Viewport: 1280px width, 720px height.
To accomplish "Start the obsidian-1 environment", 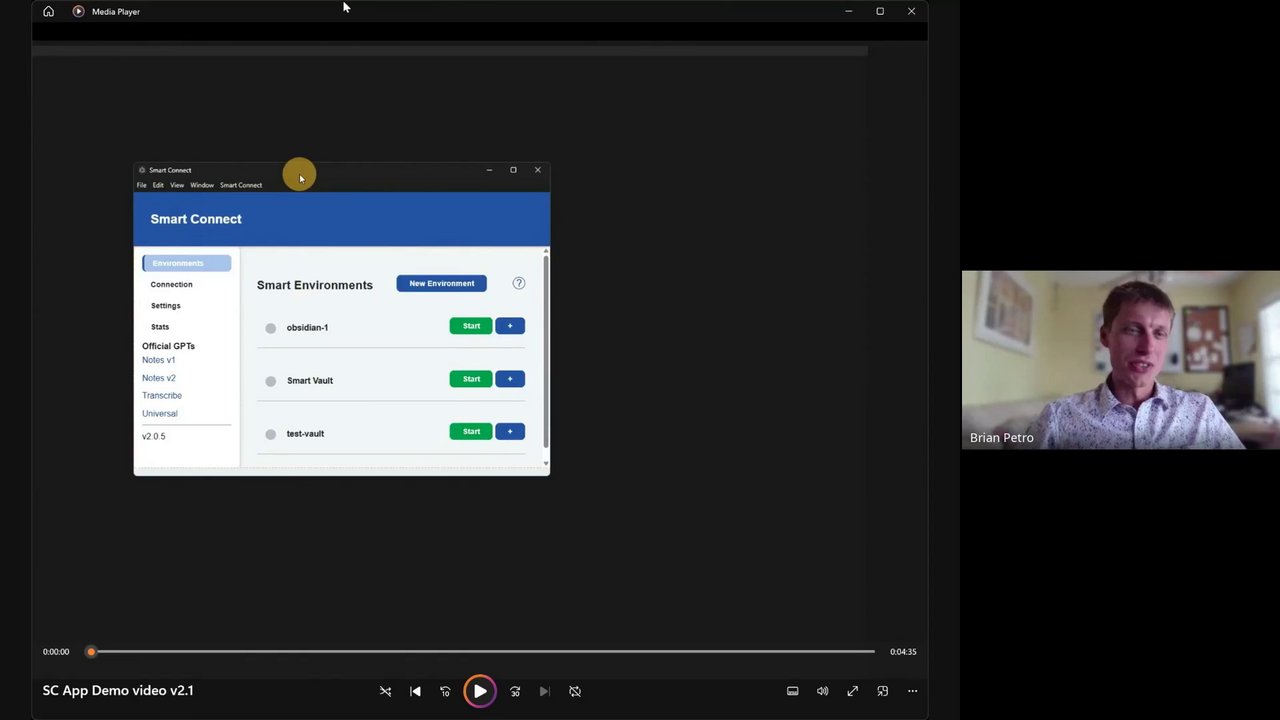I will pyautogui.click(x=471, y=326).
